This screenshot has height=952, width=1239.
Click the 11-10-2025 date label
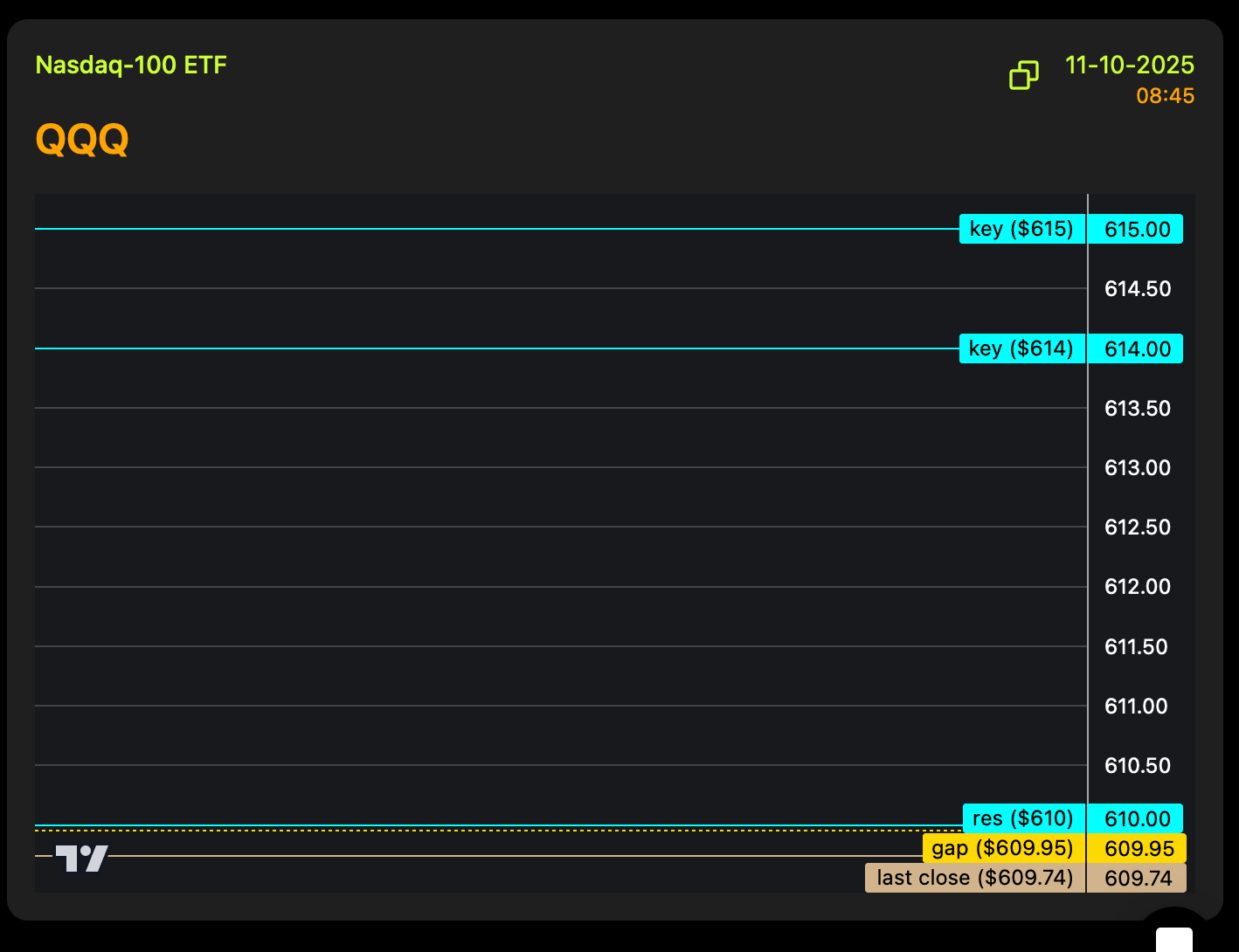[1129, 66]
